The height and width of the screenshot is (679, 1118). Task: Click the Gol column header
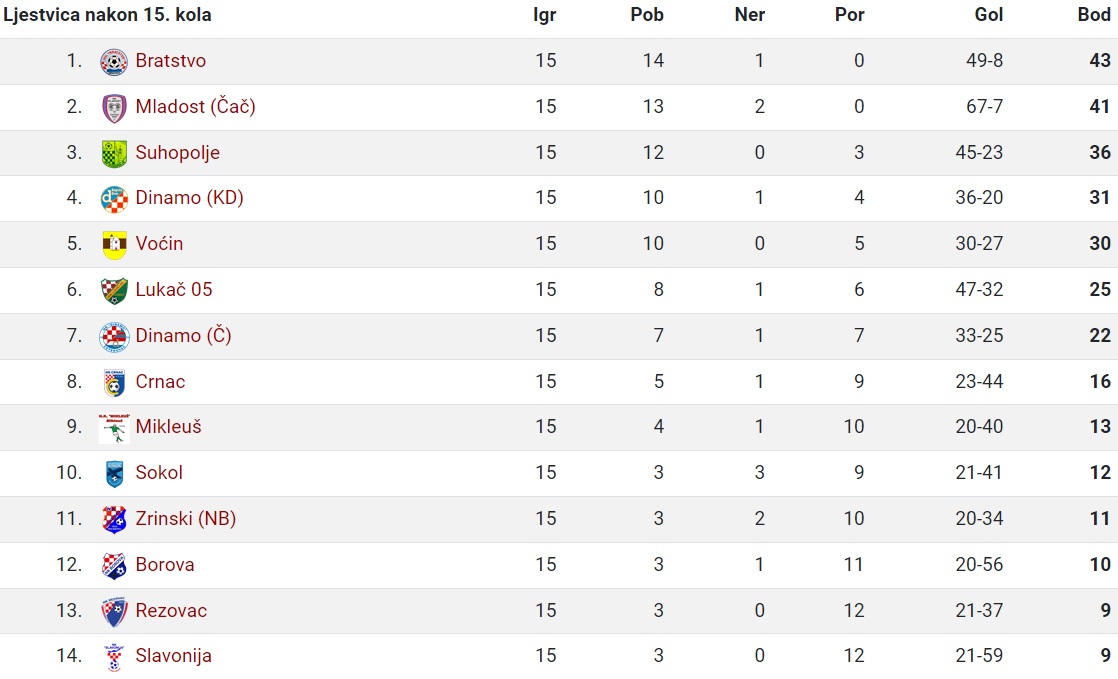pyautogui.click(x=989, y=15)
